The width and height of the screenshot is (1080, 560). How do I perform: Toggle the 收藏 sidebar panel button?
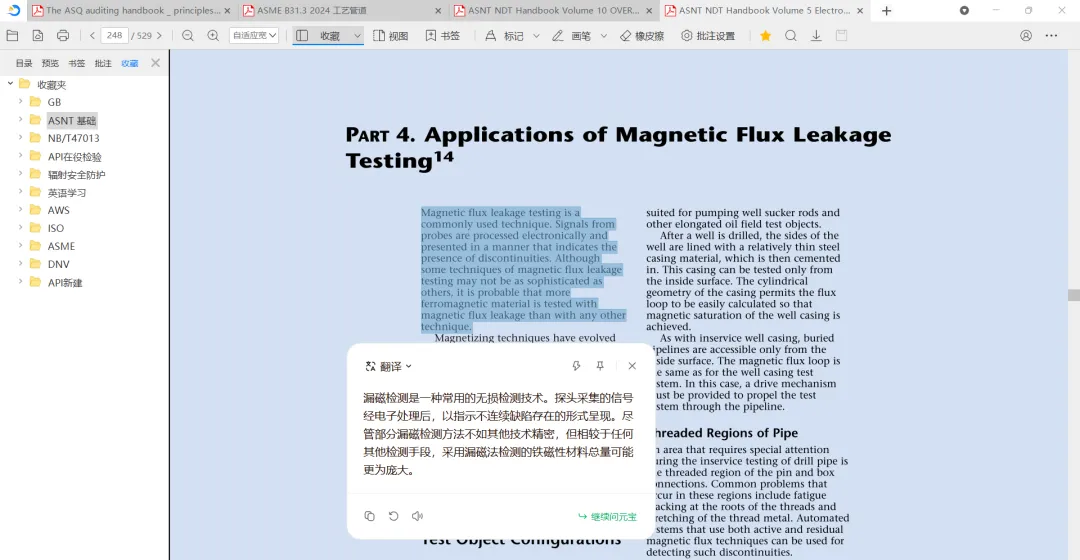[x=321, y=36]
